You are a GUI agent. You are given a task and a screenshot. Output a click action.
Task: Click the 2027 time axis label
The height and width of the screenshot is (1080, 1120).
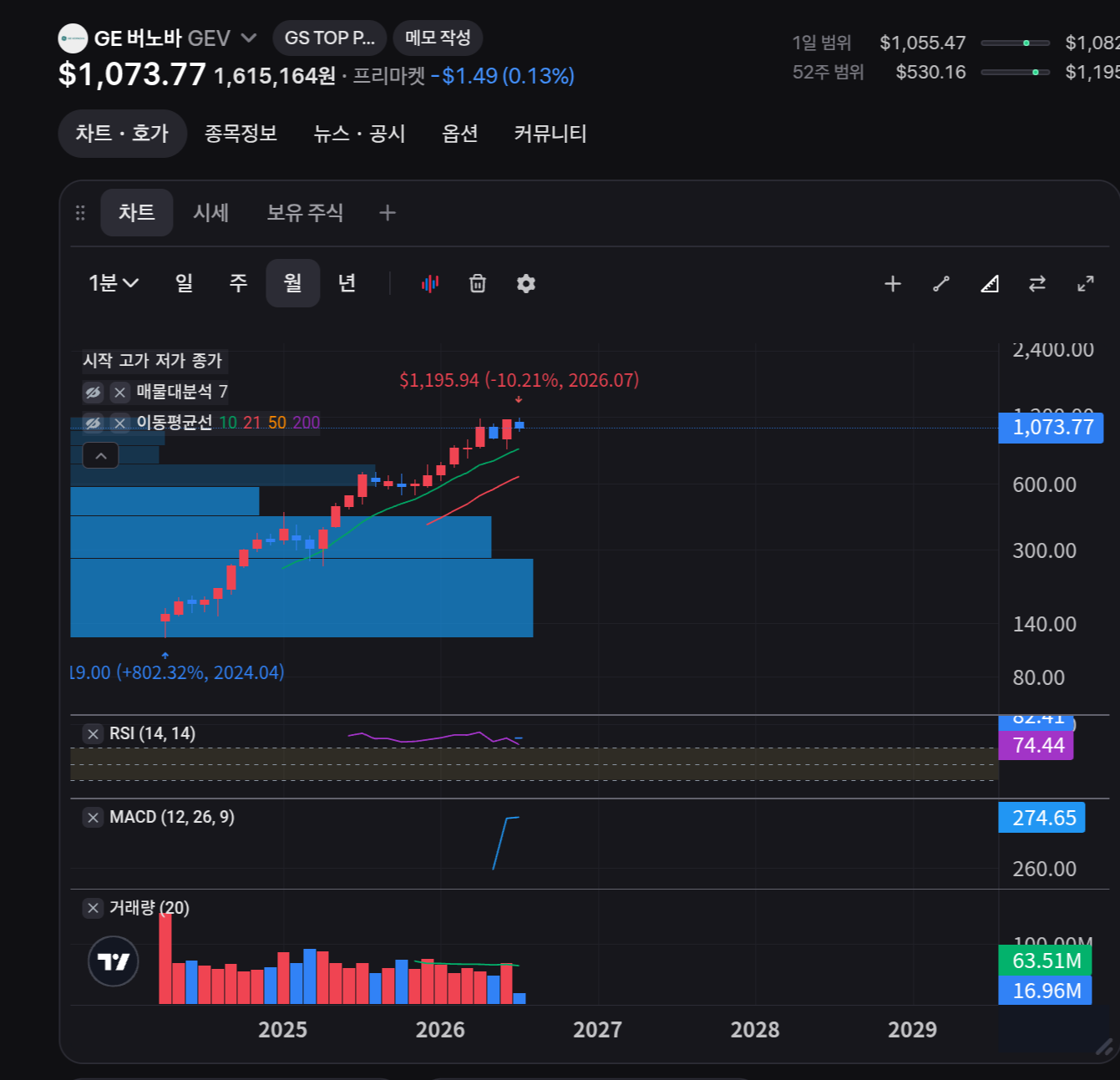(597, 1030)
